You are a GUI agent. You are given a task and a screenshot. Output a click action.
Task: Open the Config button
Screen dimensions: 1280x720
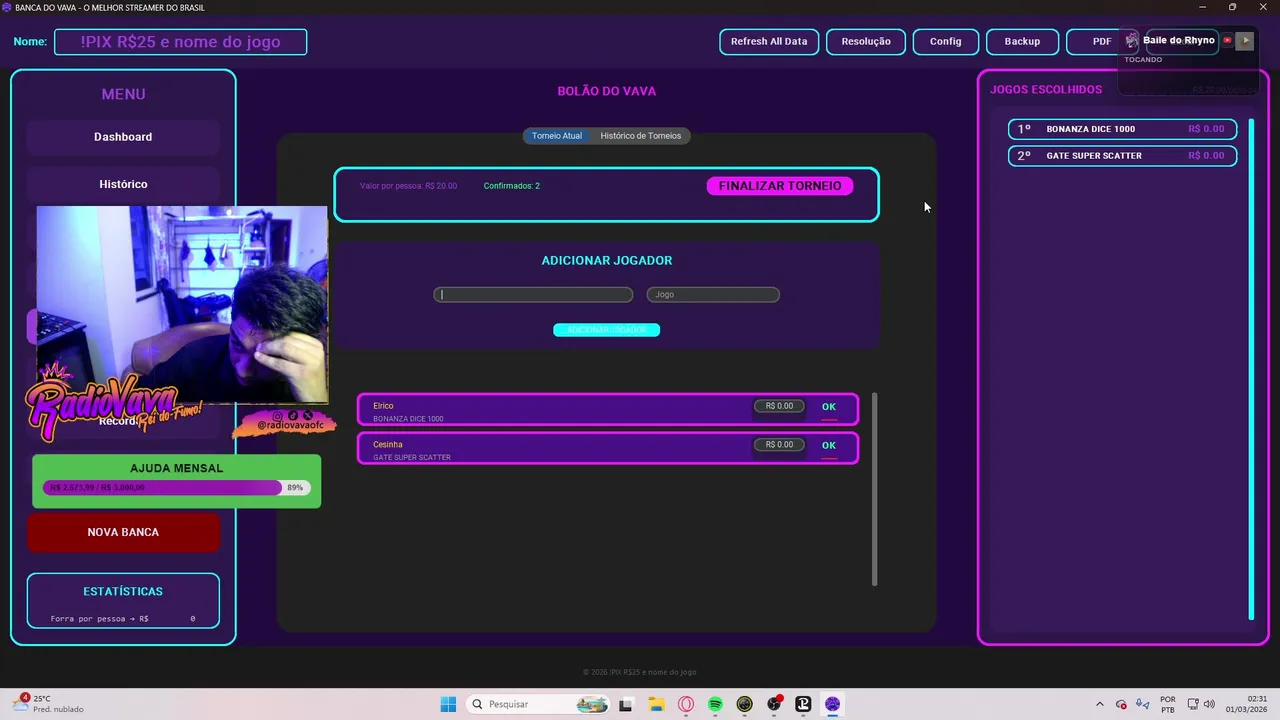pos(945,42)
